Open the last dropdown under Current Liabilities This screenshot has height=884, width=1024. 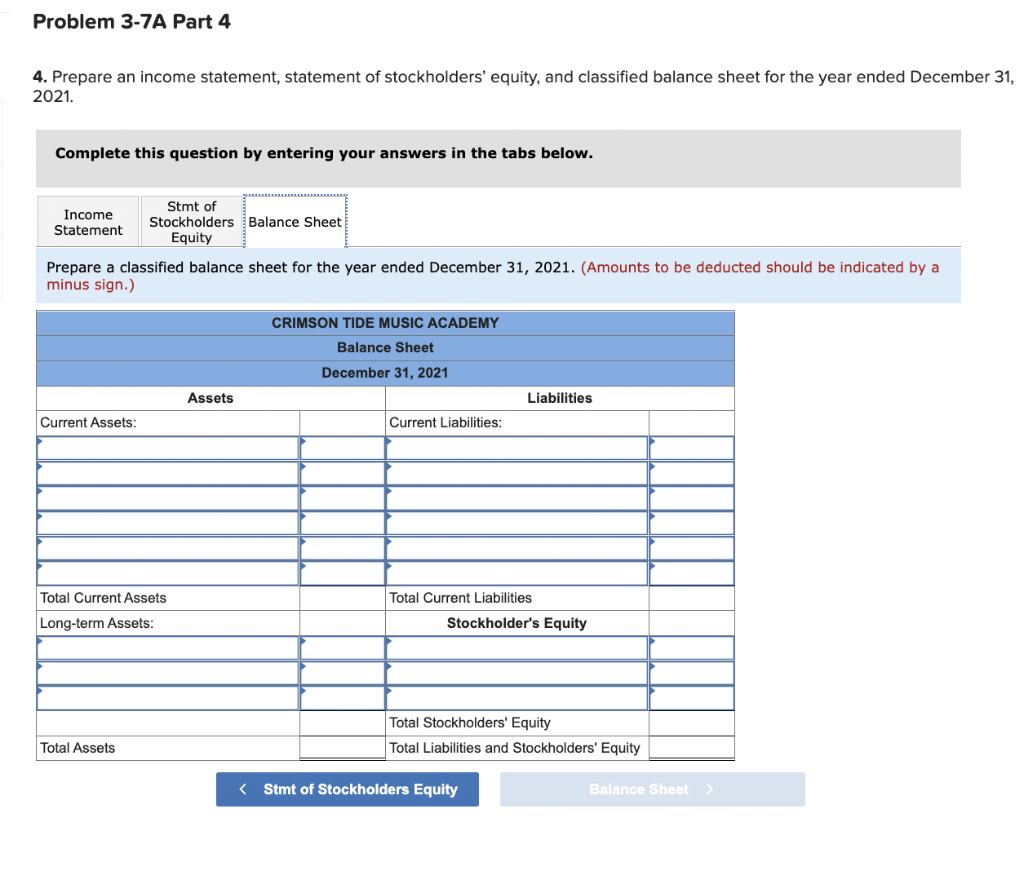(x=515, y=572)
